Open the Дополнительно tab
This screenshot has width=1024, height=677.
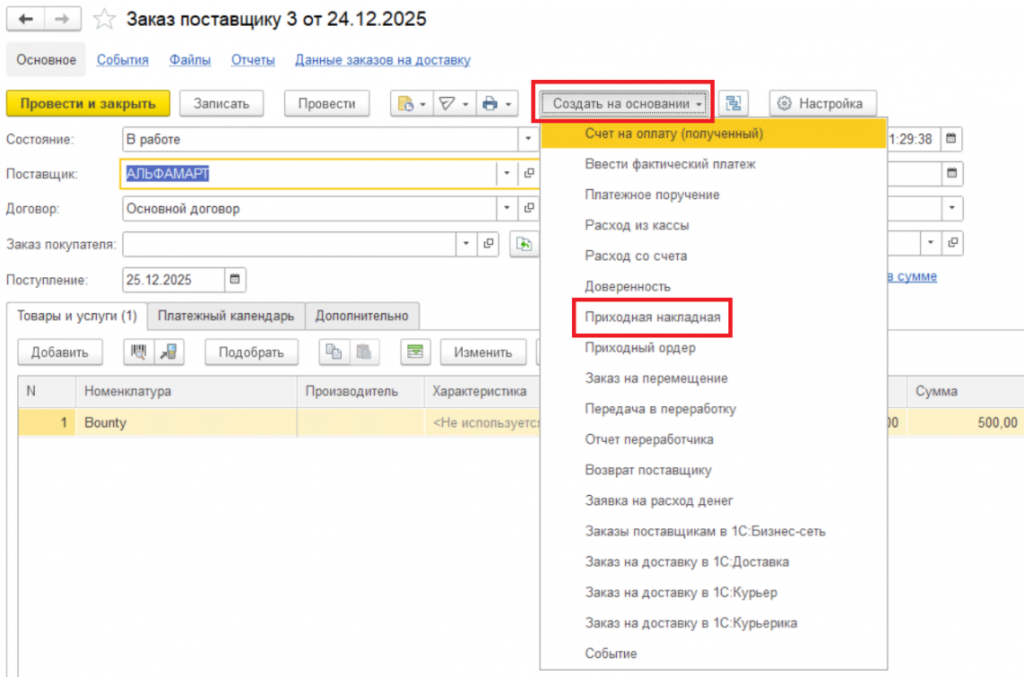362,316
